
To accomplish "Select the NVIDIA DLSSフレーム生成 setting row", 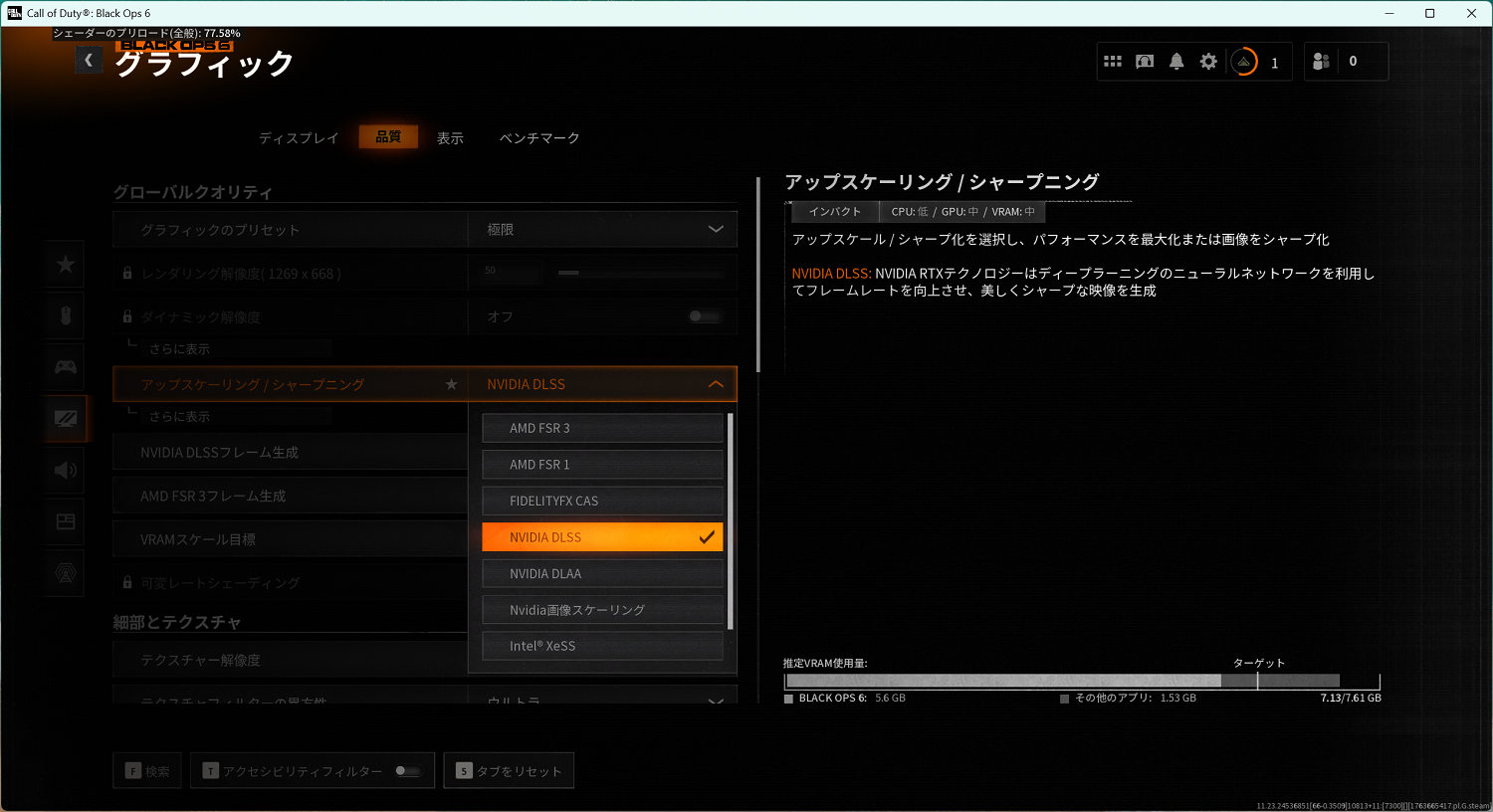I will click(290, 453).
